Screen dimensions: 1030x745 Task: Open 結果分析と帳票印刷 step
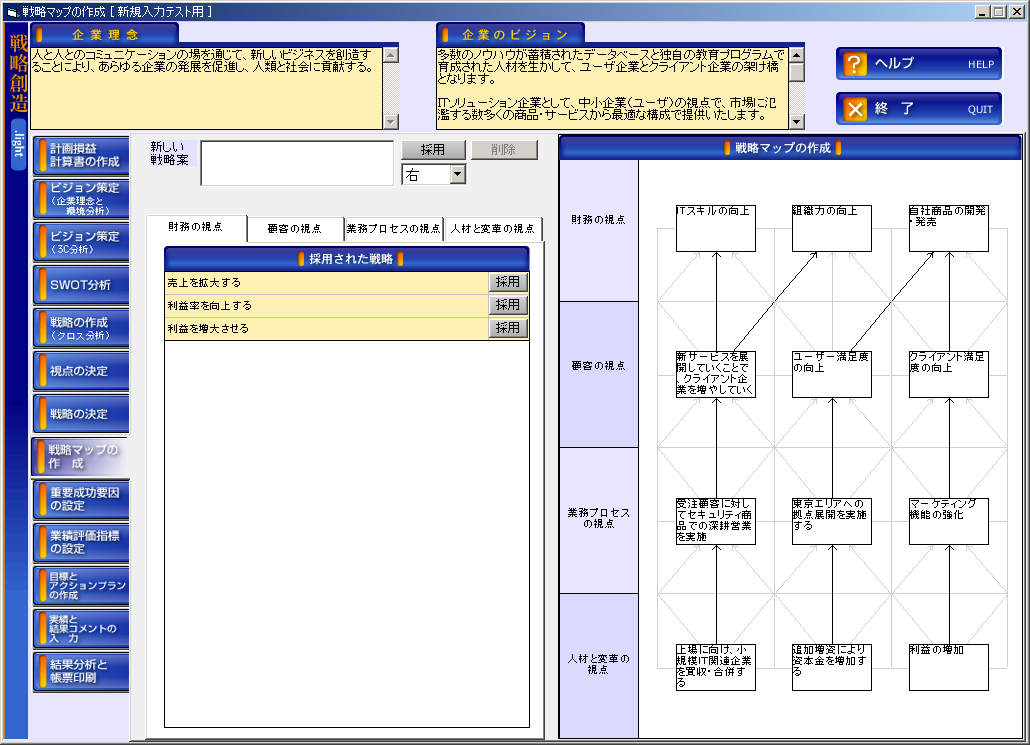[81, 671]
